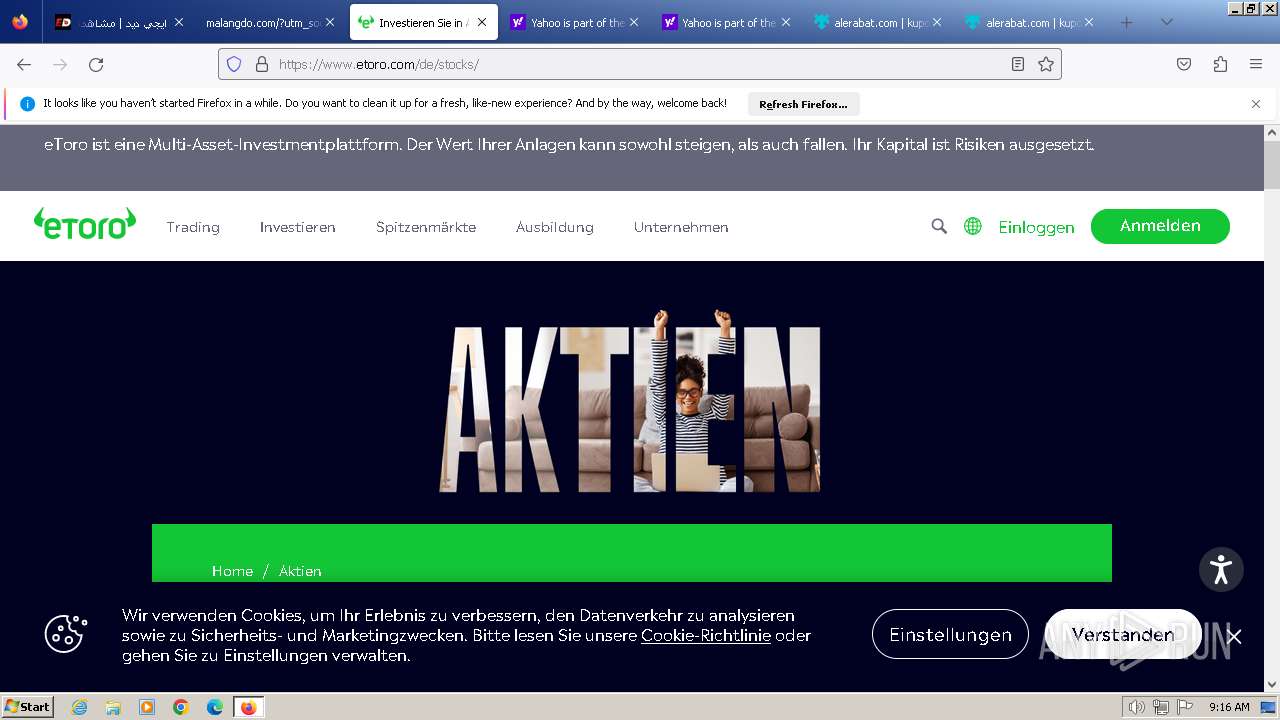
Task: Click the Firefox View icon in tab strip
Action: click(x=20, y=22)
